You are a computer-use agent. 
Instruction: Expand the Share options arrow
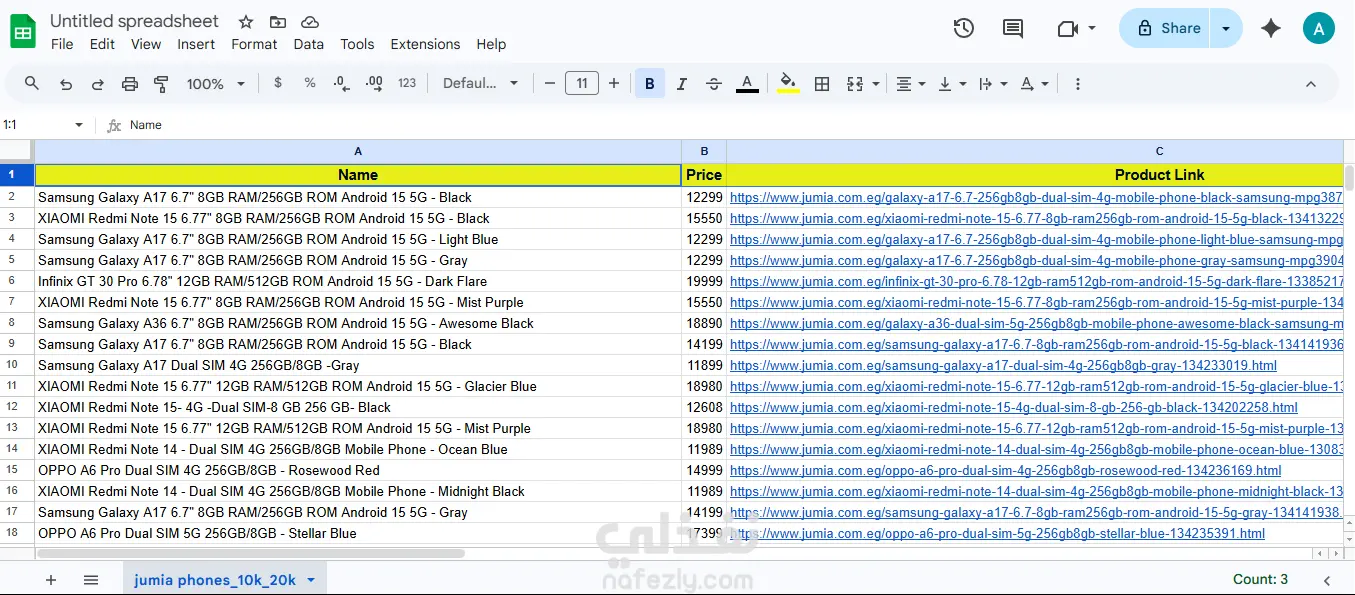(1226, 28)
